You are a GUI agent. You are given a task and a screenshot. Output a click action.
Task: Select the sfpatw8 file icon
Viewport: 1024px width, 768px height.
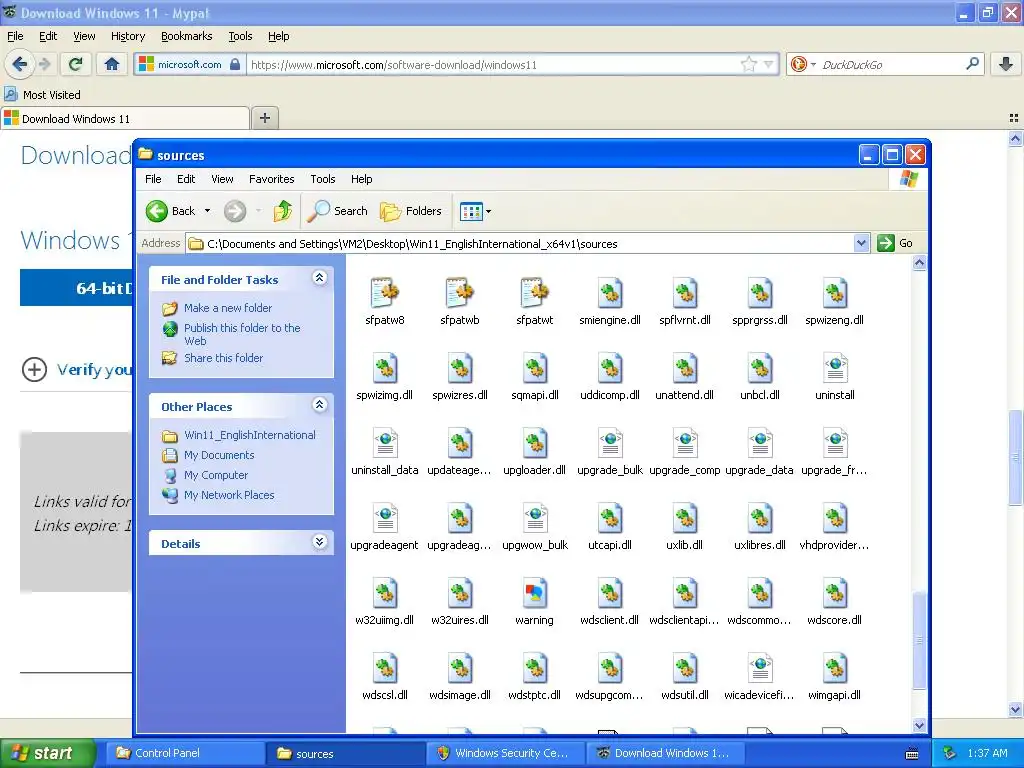click(385, 293)
